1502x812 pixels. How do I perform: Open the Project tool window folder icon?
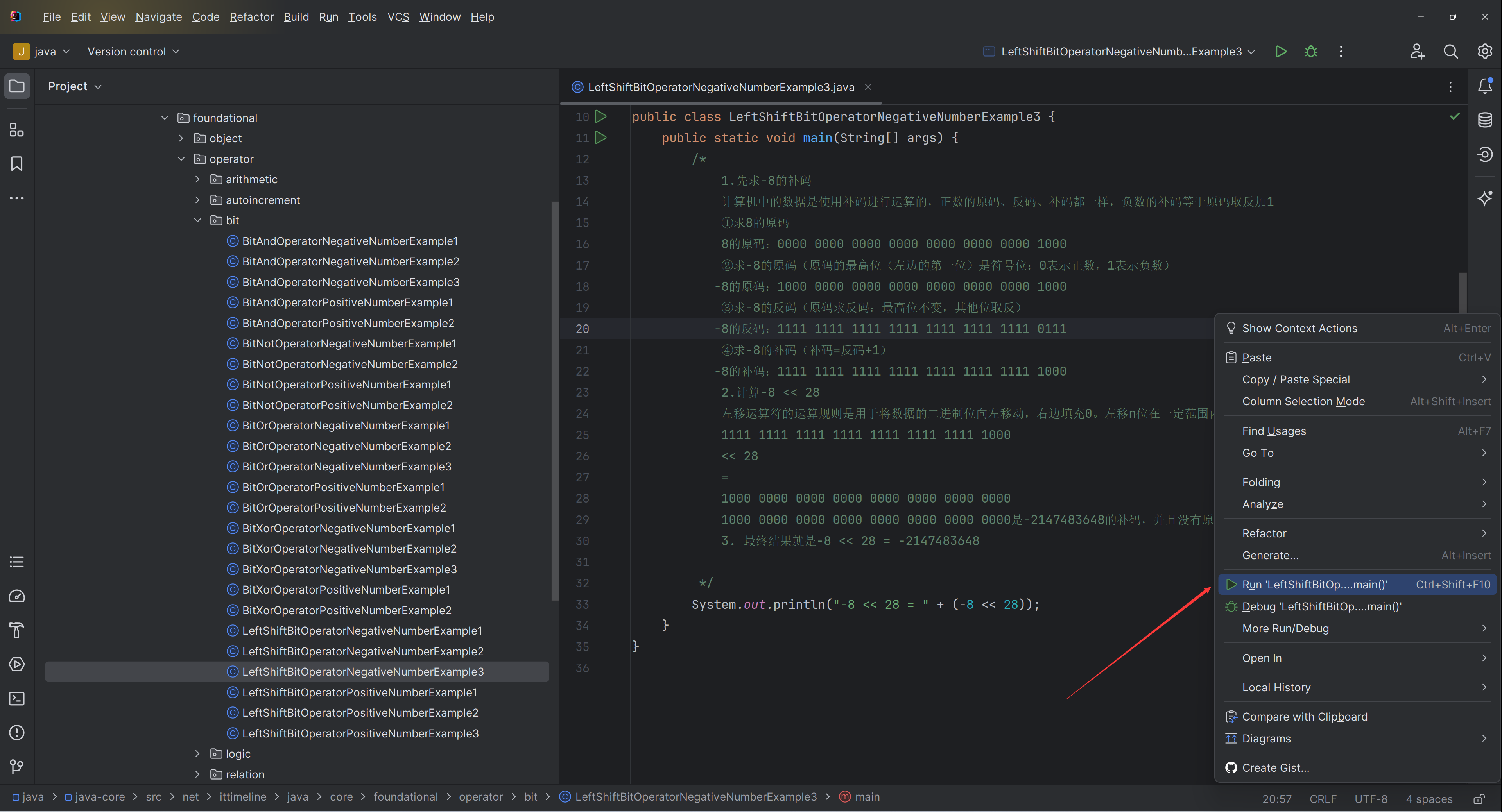(17, 86)
